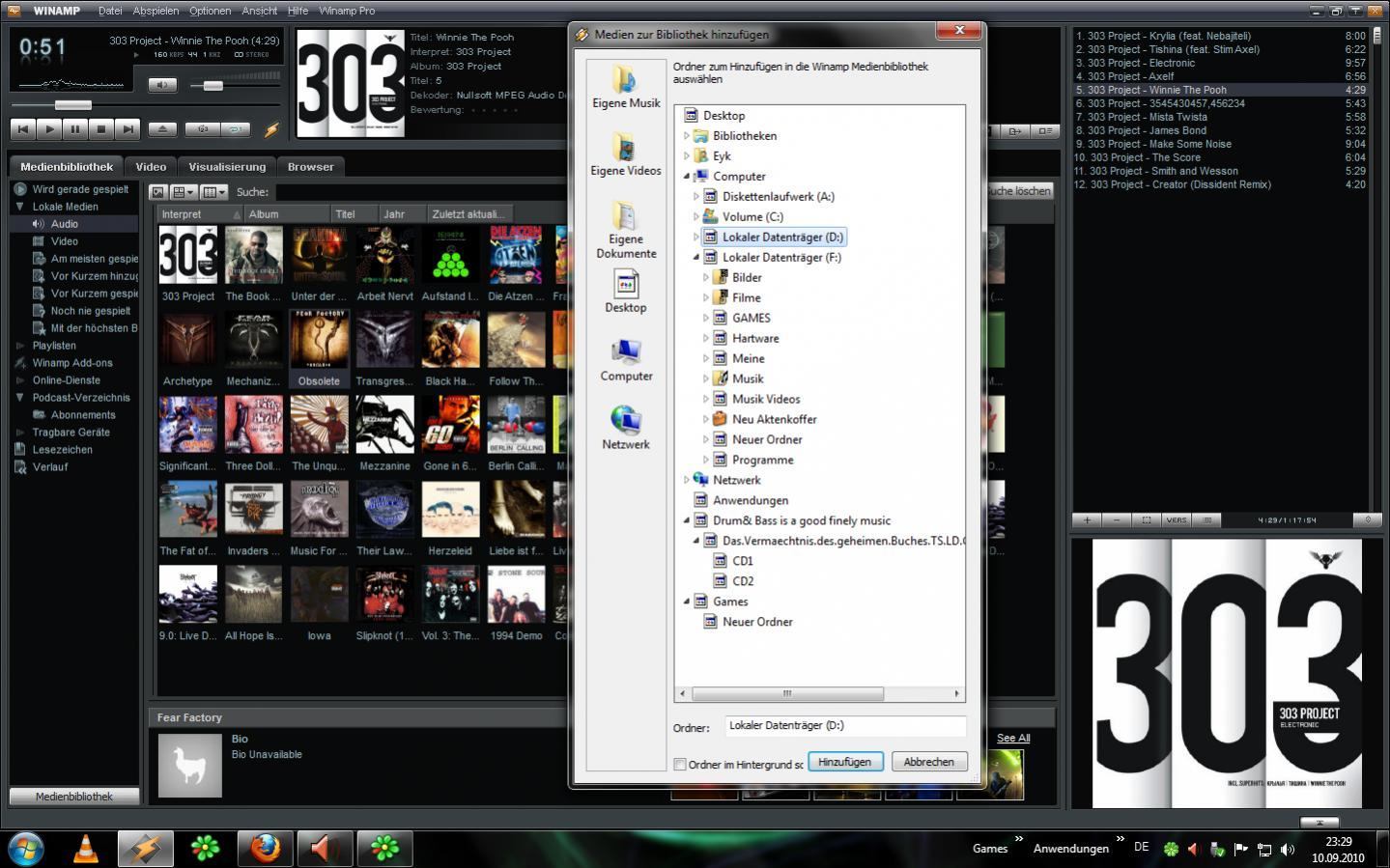Viewport: 1390px width, 868px height.
Task: Open VLC from the Windows taskbar
Action: click(86, 849)
